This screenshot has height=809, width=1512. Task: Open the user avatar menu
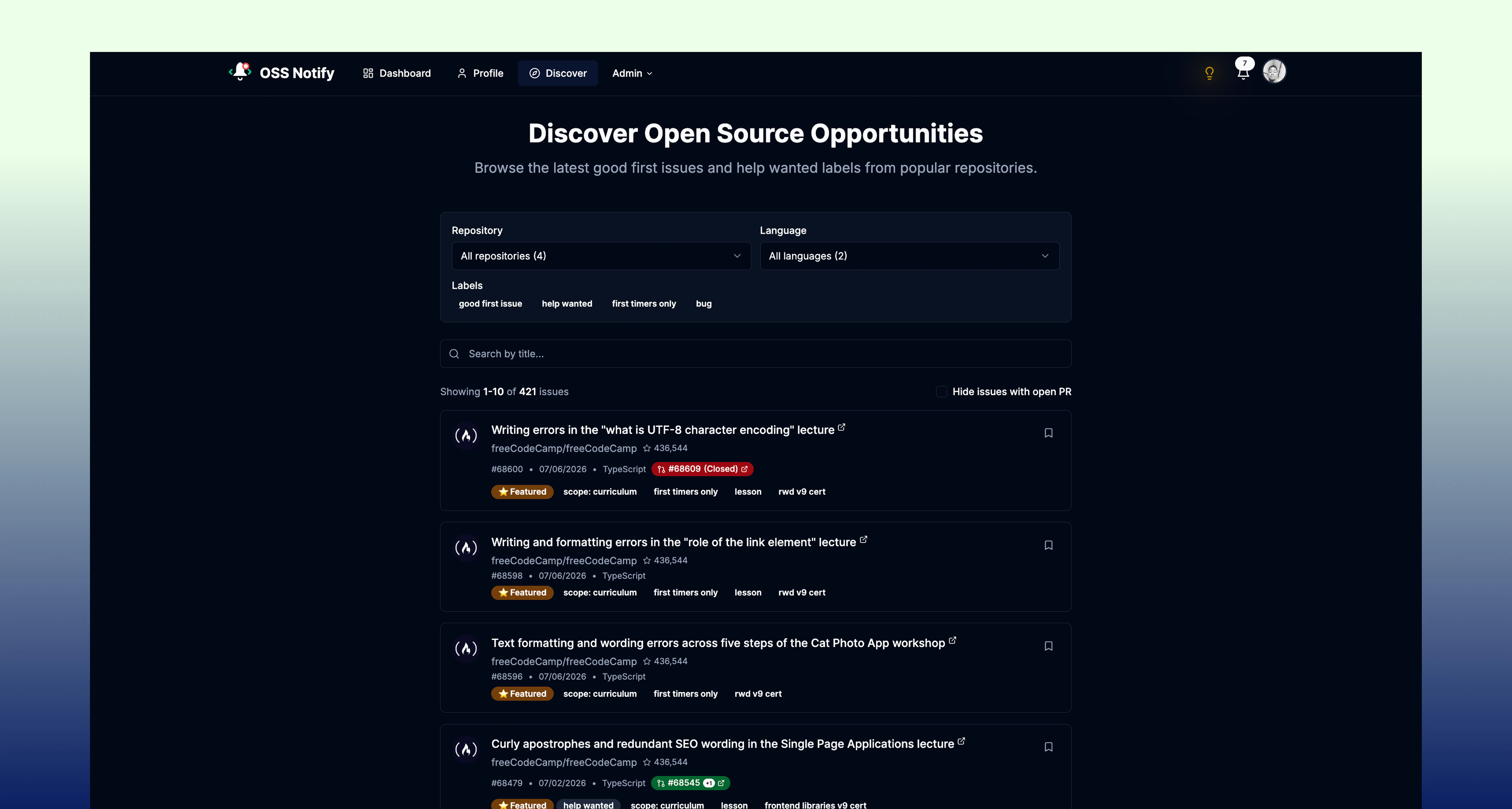click(1274, 72)
